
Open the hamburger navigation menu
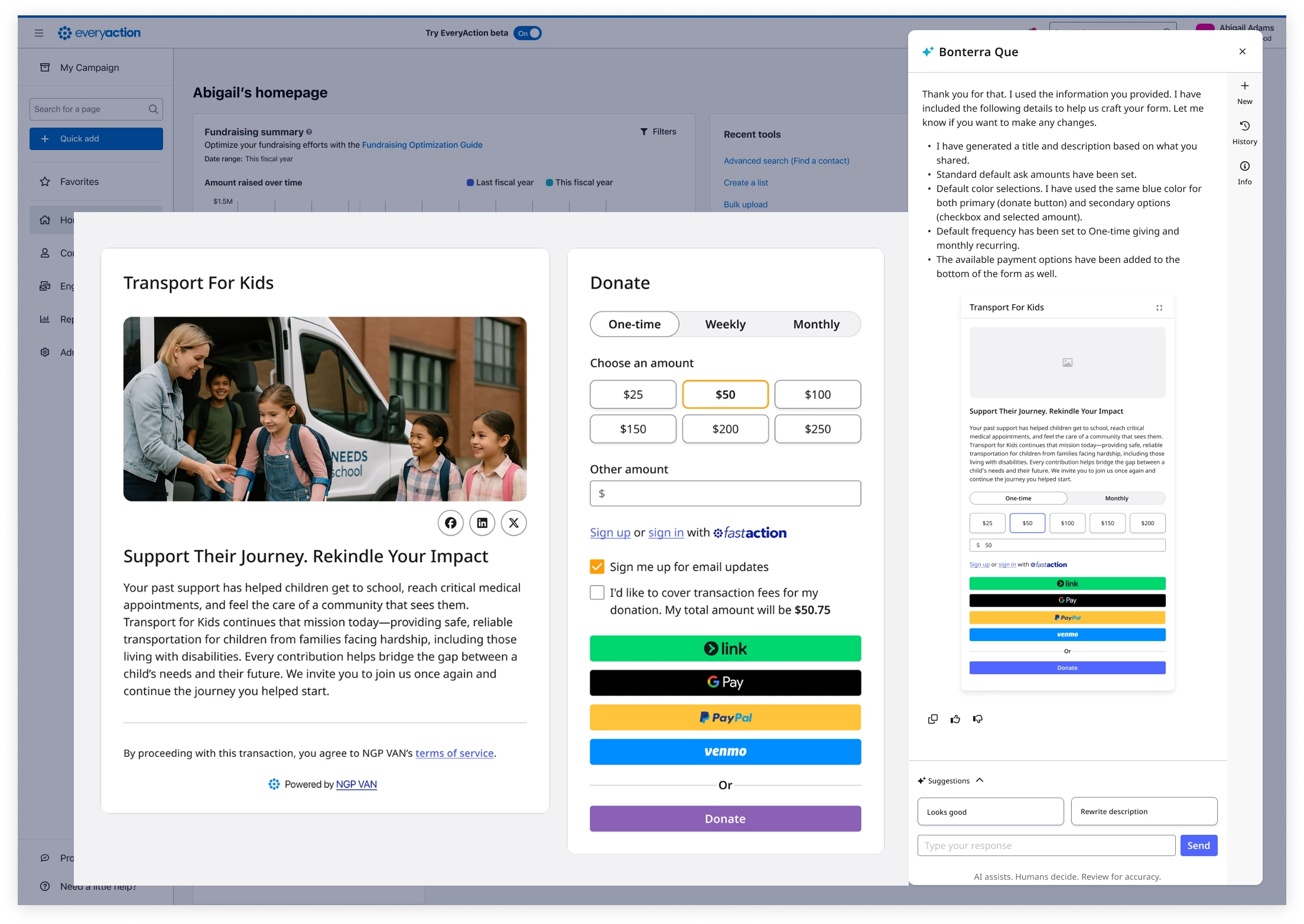(x=39, y=33)
